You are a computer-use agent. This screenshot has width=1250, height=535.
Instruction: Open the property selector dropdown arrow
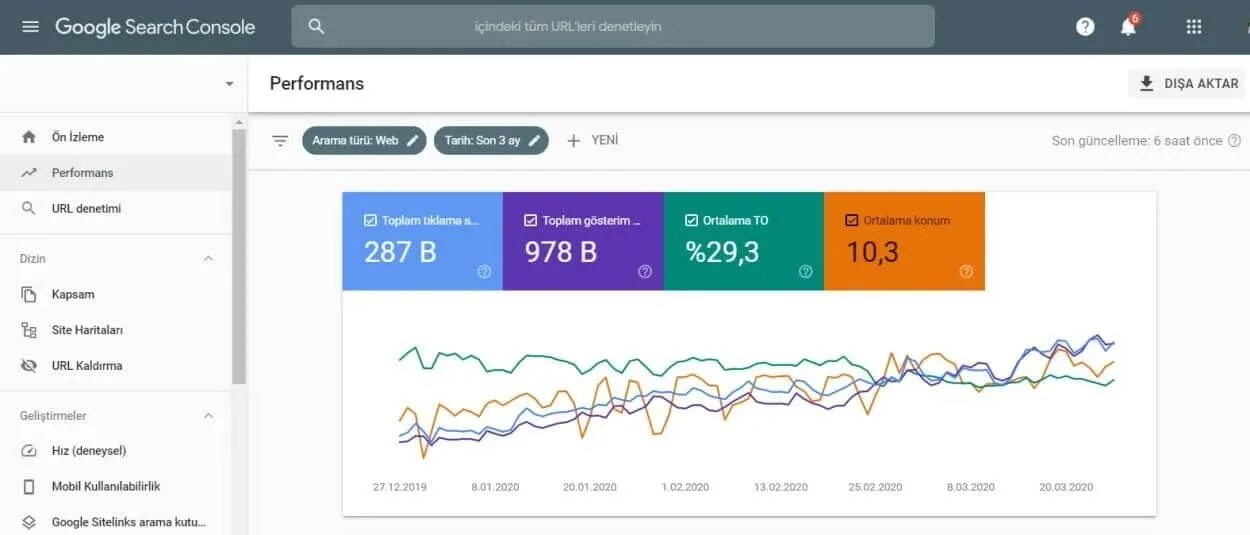pos(229,84)
